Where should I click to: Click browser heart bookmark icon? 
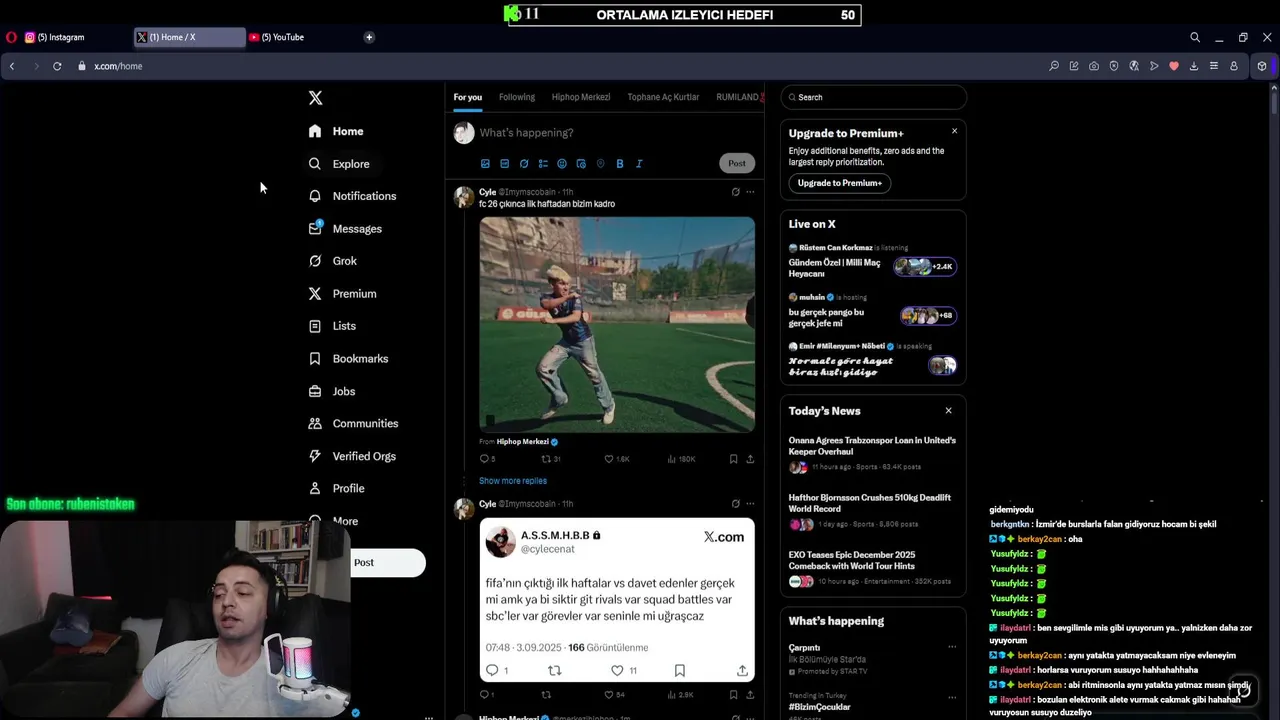pos(1174,66)
